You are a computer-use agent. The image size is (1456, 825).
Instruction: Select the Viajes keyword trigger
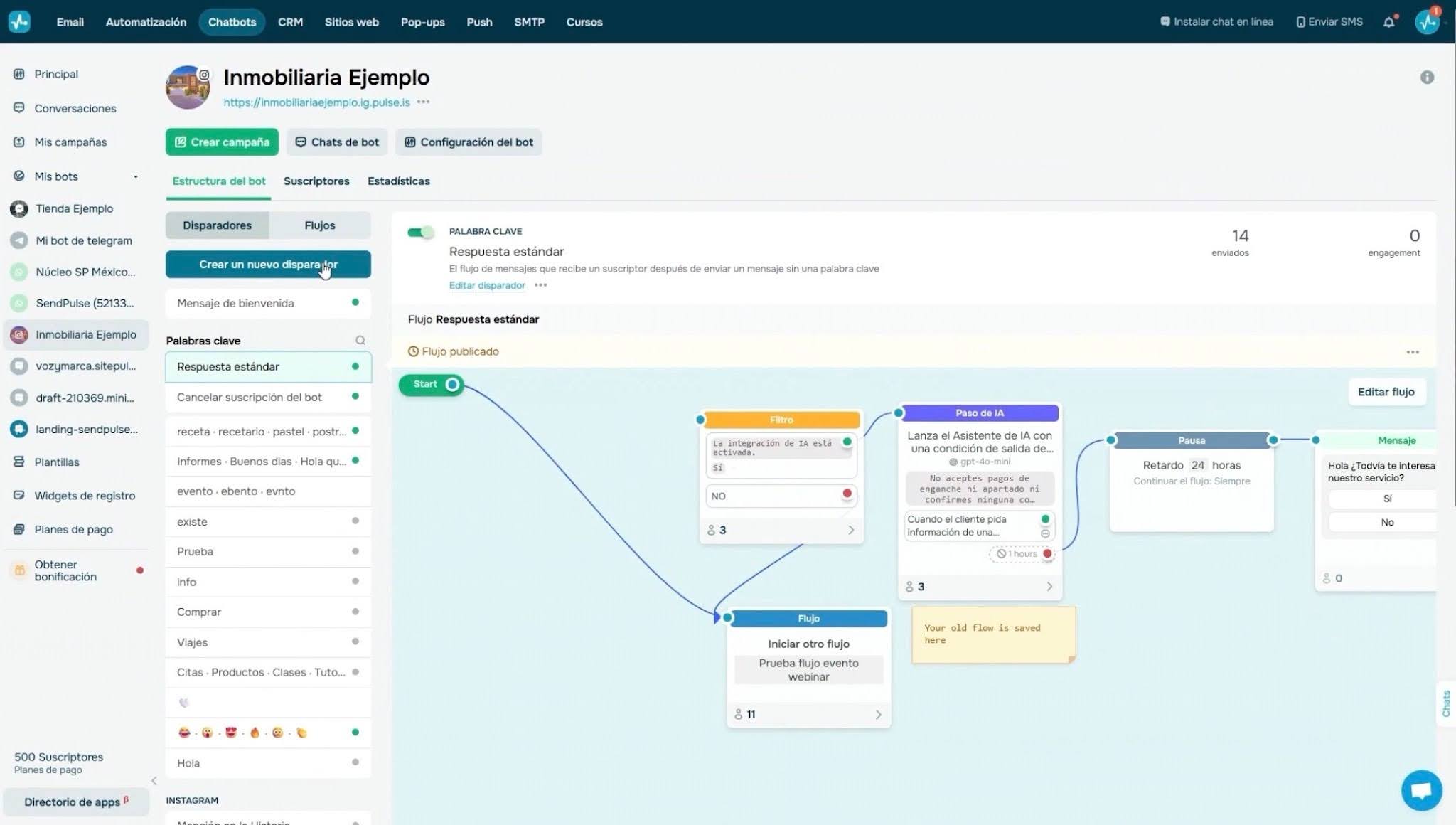(268, 642)
